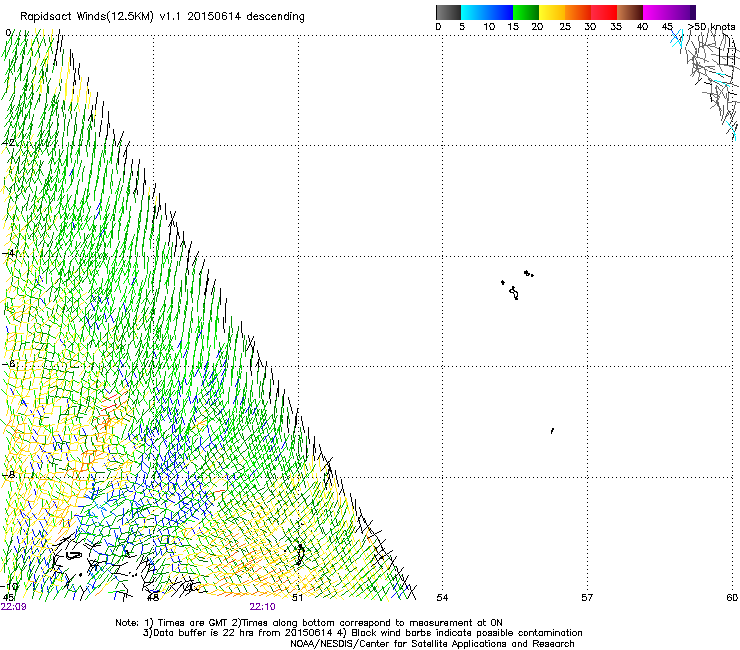Click the gray 0-5 knots legend swatch
This screenshot has width=740, height=650.
[448, 12]
